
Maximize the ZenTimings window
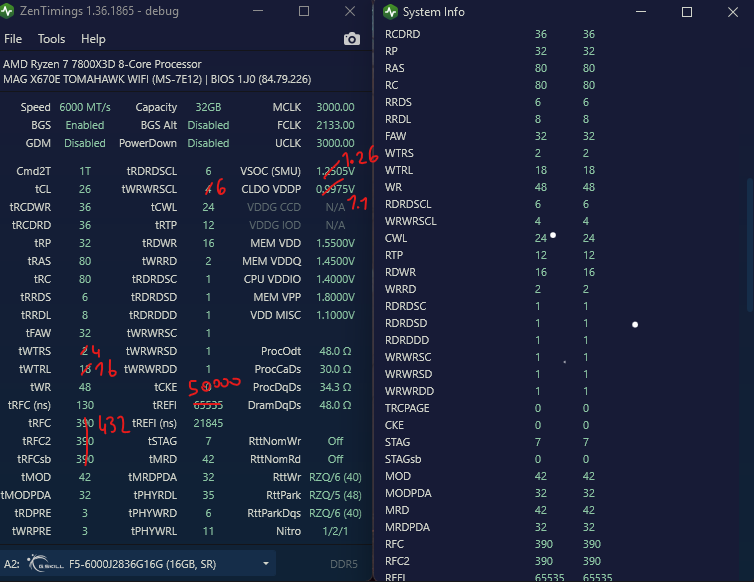click(x=304, y=11)
